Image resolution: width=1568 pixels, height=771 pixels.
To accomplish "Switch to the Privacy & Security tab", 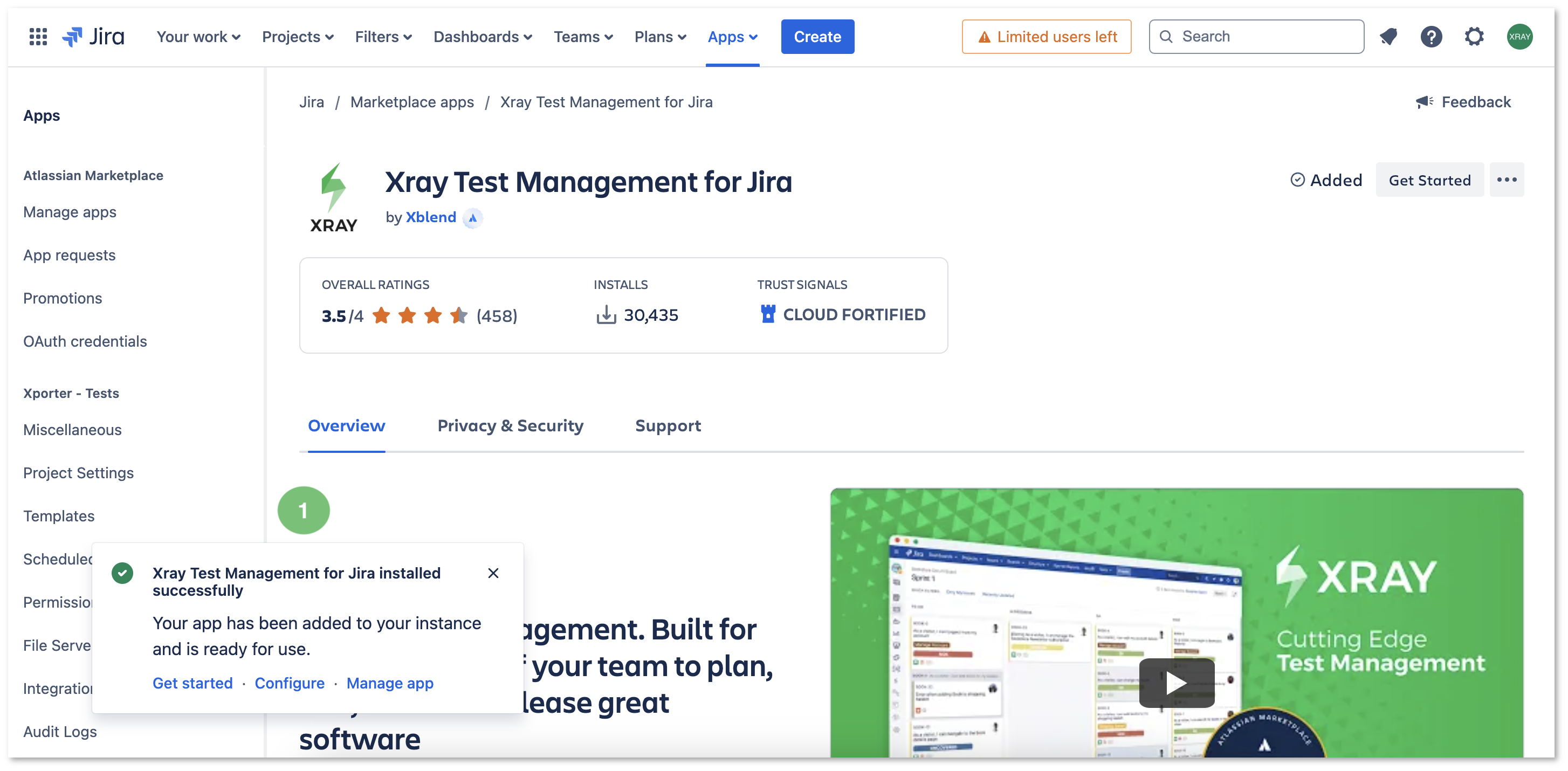I will point(510,426).
